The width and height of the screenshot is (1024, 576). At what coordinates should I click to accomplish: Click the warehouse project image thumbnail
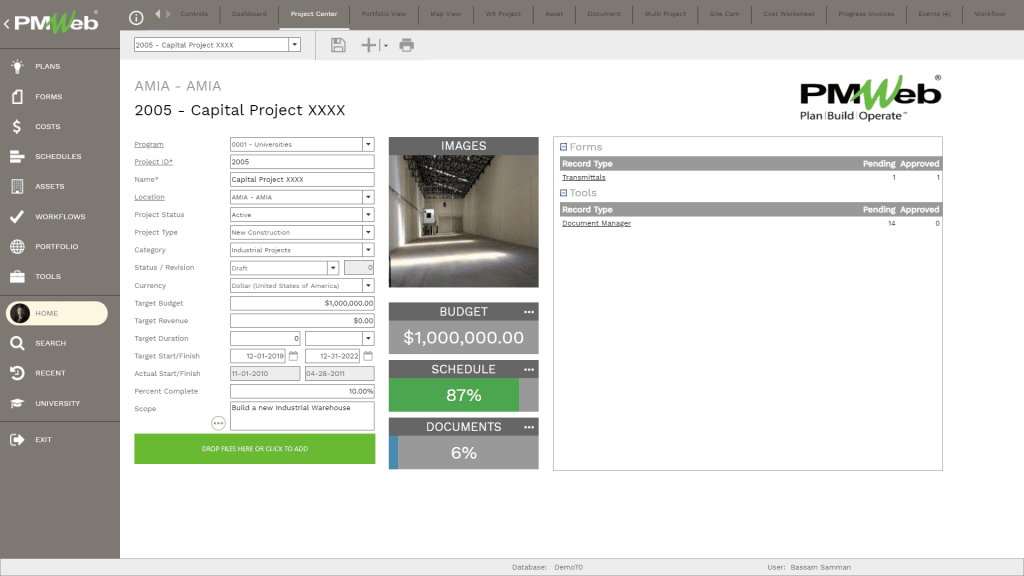[463, 221]
